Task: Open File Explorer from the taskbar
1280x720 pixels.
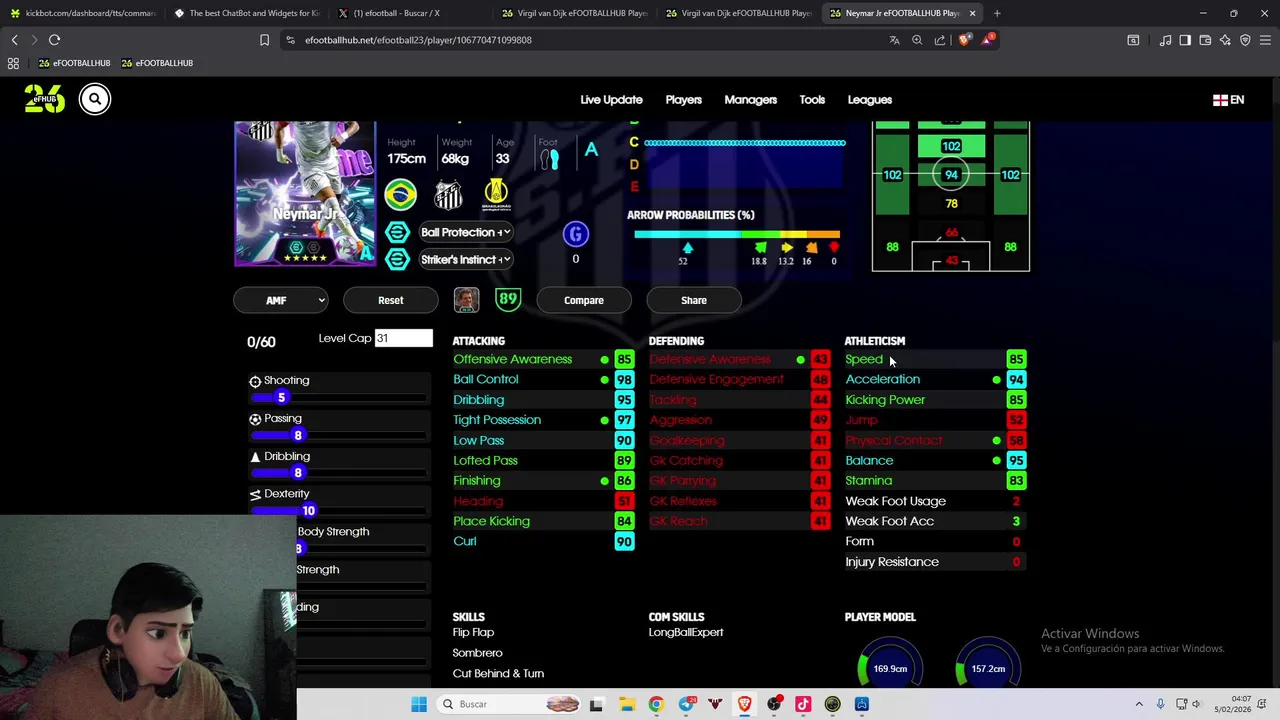Action: tap(626, 704)
